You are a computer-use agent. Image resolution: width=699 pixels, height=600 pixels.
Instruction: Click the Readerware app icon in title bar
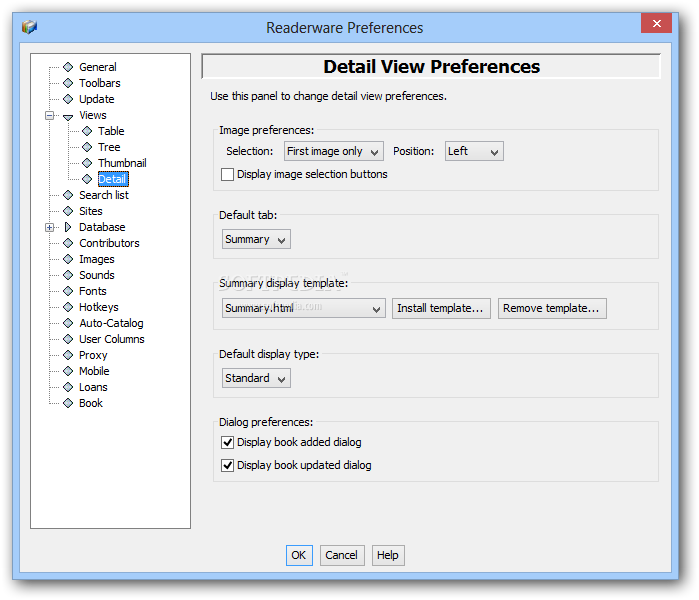click(29, 27)
